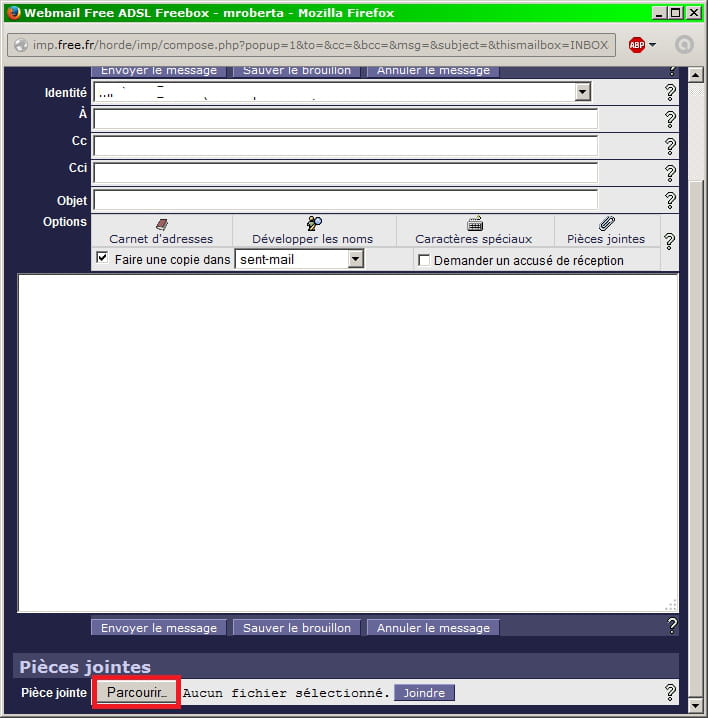Image resolution: width=708 pixels, height=718 pixels.
Task: Click in the Cci field
Action: coord(345,173)
